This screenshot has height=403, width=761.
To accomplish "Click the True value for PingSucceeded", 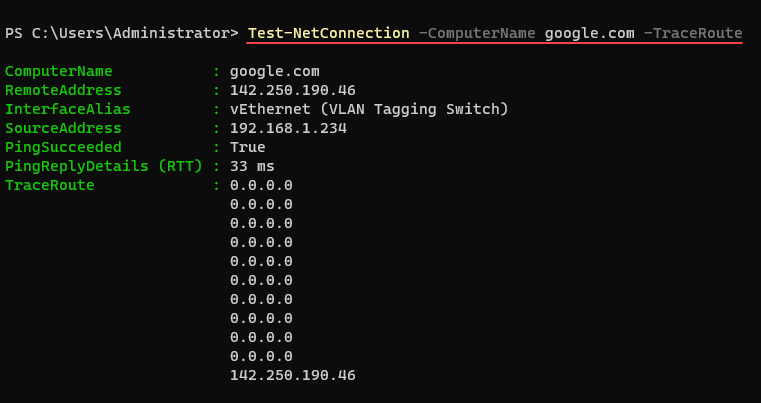I will point(247,147).
